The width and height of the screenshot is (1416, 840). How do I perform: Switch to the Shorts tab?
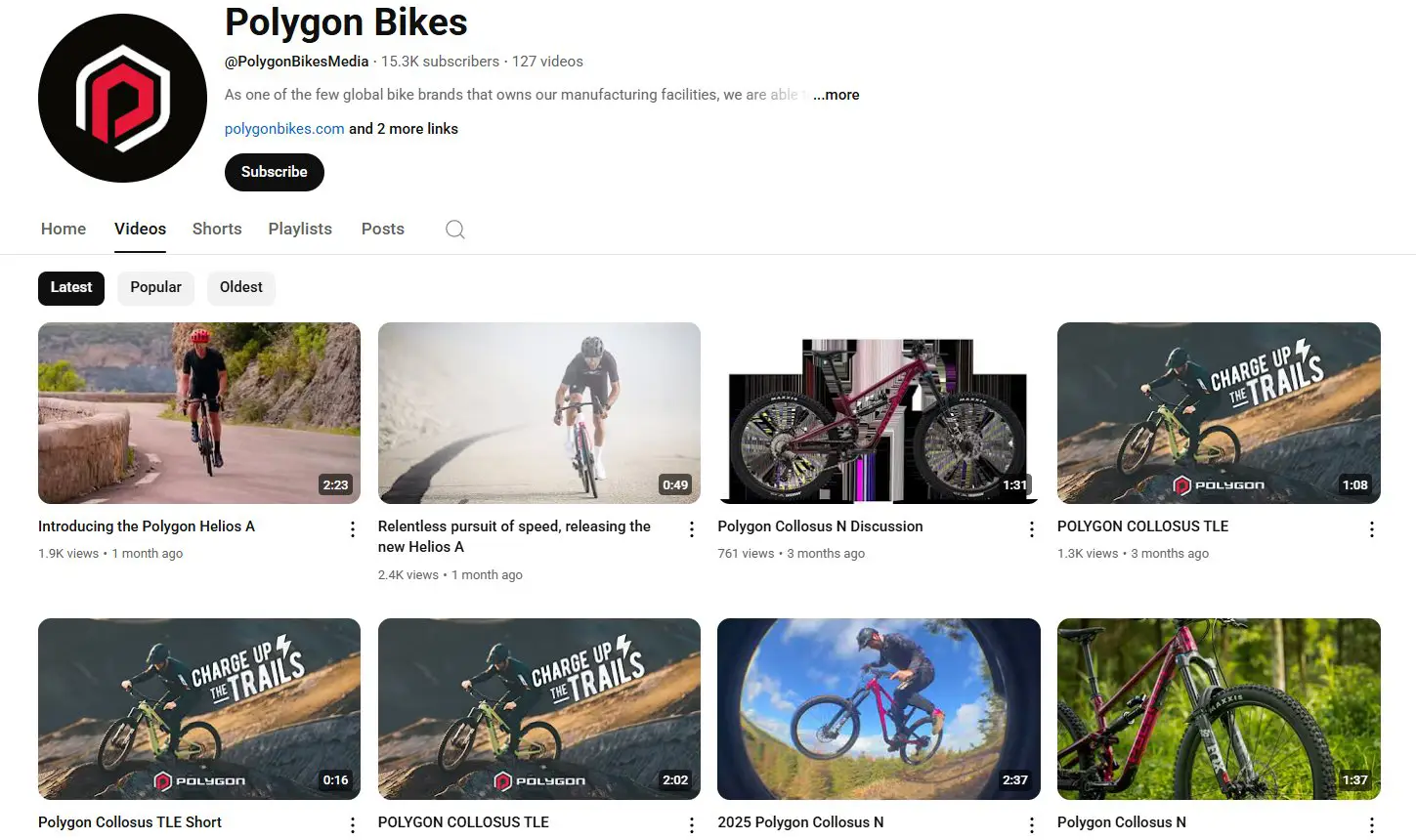216,229
